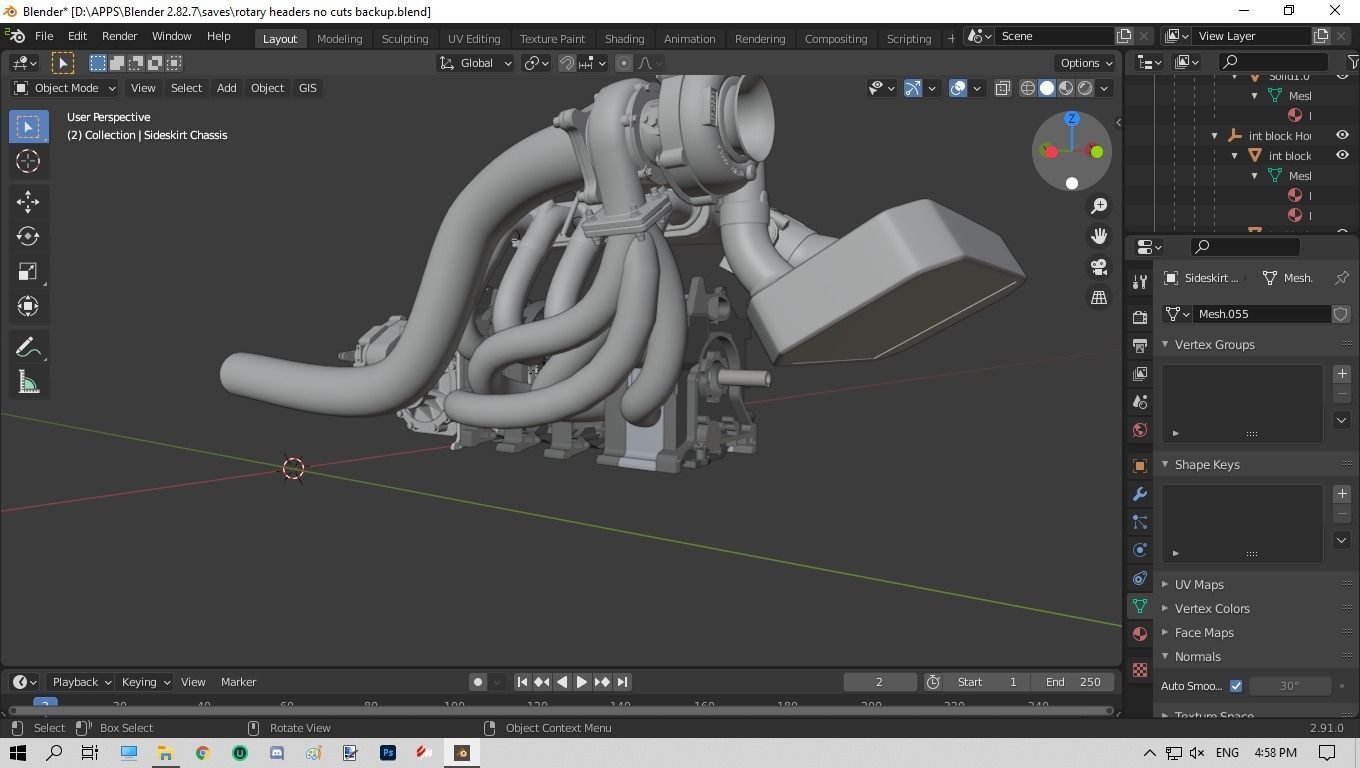This screenshot has height=768, width=1360.
Task: Switch to material preview shading
Action: tap(1066, 88)
